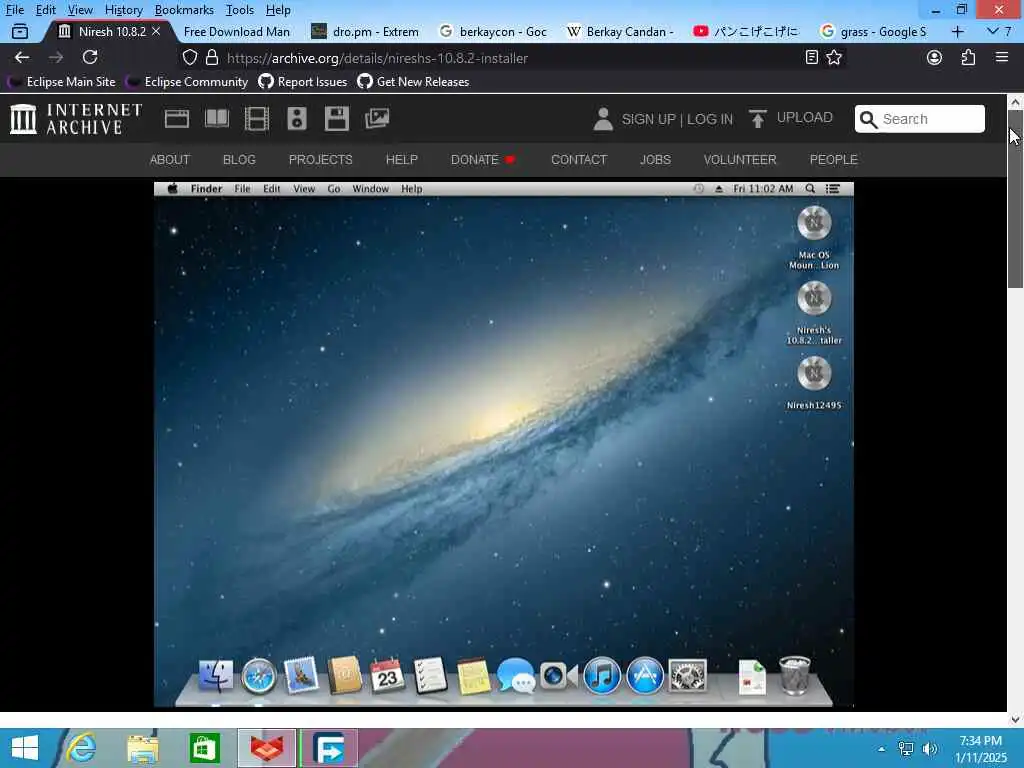Screen dimensions: 1024x768
Task: Open the CONTACT link
Action: pyautogui.click(x=579, y=159)
